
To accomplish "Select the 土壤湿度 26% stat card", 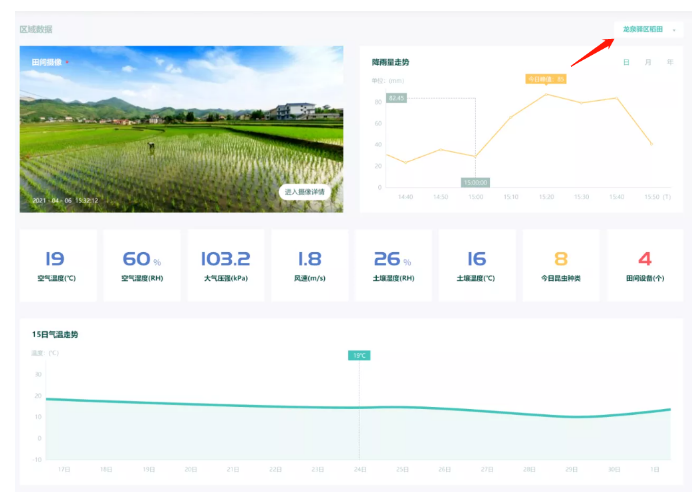I will tap(393, 265).
